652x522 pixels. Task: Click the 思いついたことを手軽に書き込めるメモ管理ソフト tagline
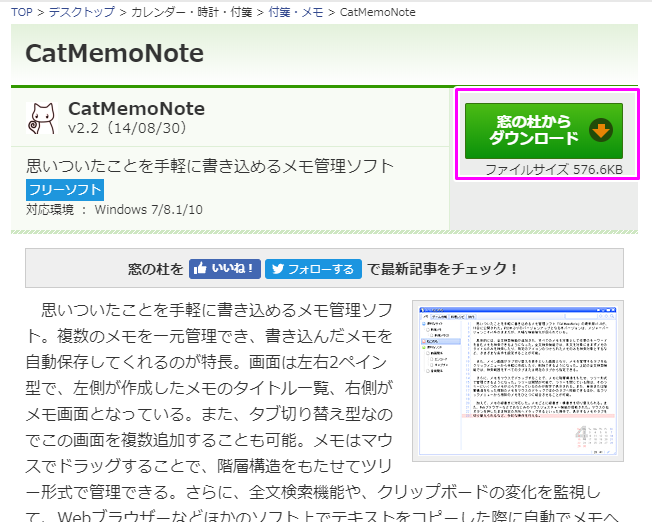click(x=210, y=166)
